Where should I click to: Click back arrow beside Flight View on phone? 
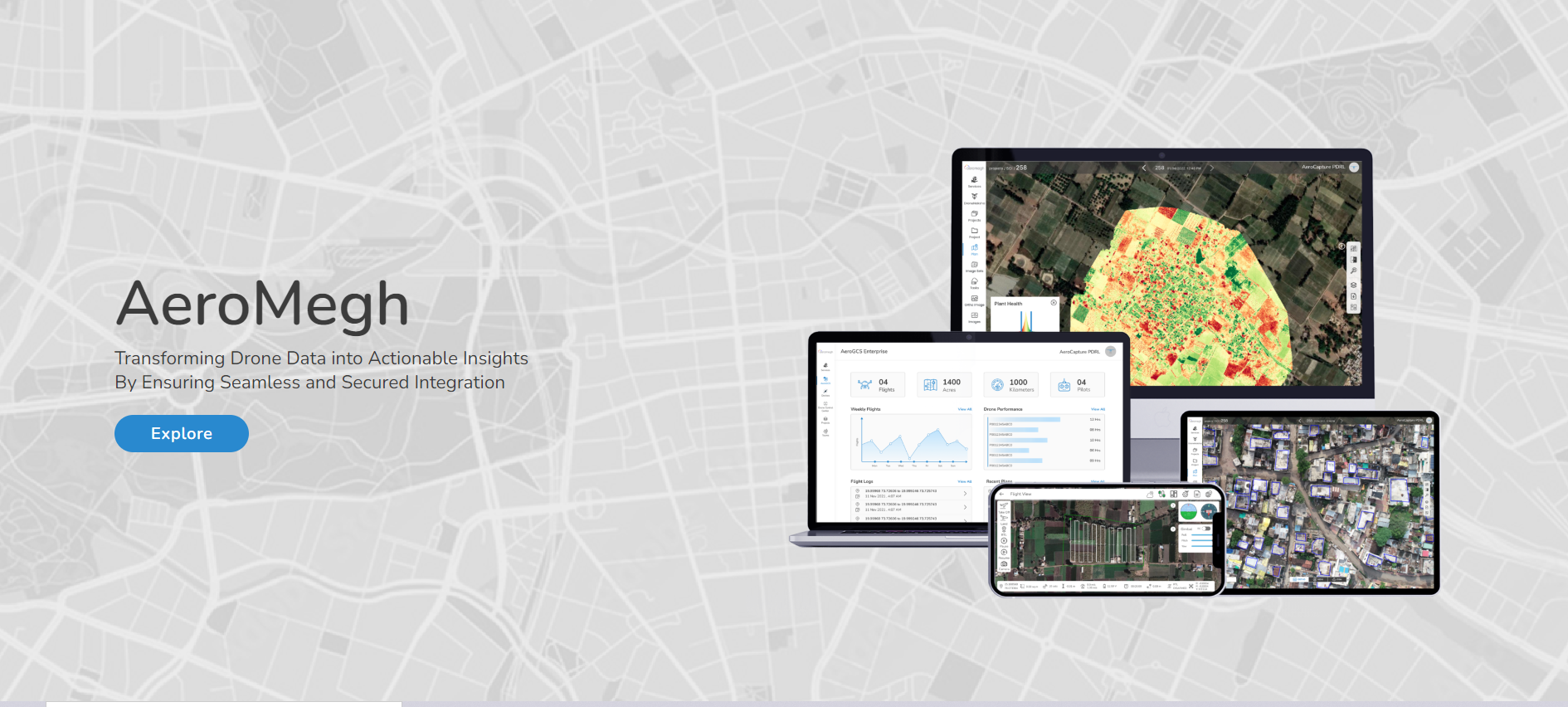click(1001, 494)
